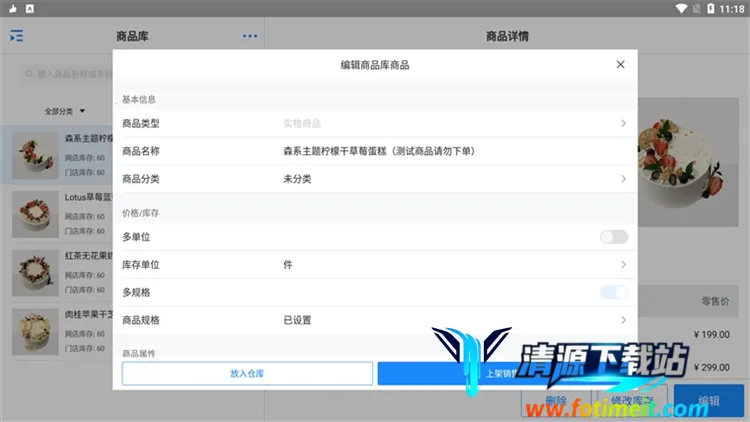750x422 pixels.
Task: Disable the 多规格 switch
Action: click(613, 292)
